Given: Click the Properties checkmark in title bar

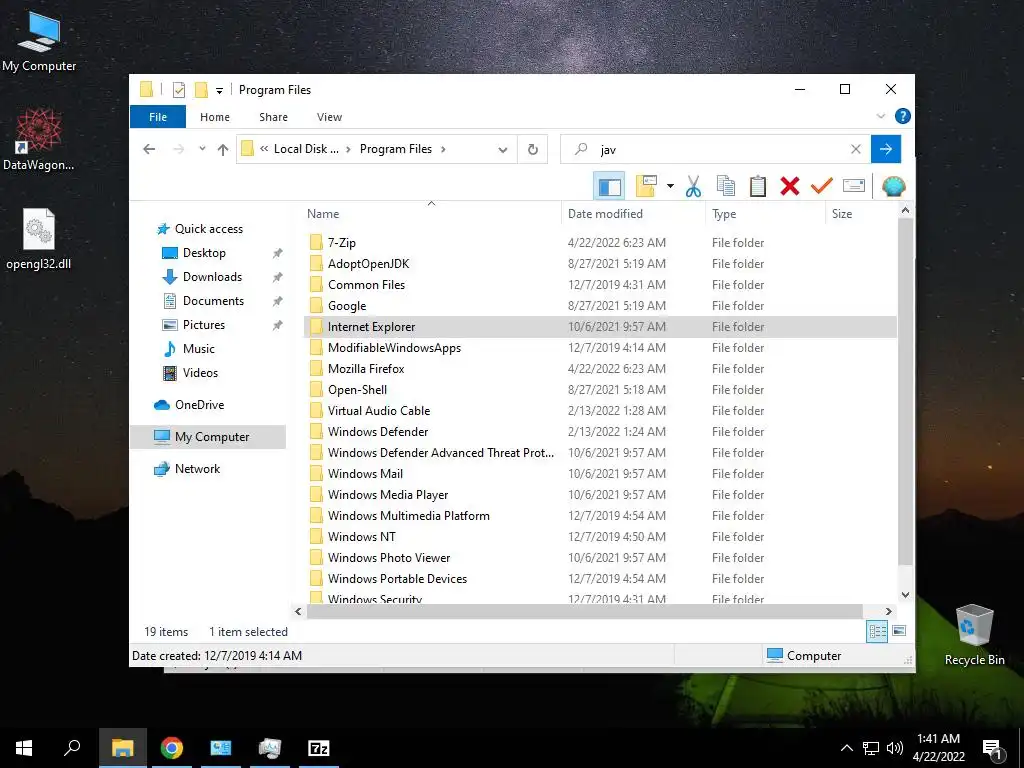Looking at the screenshot, I should point(179,90).
